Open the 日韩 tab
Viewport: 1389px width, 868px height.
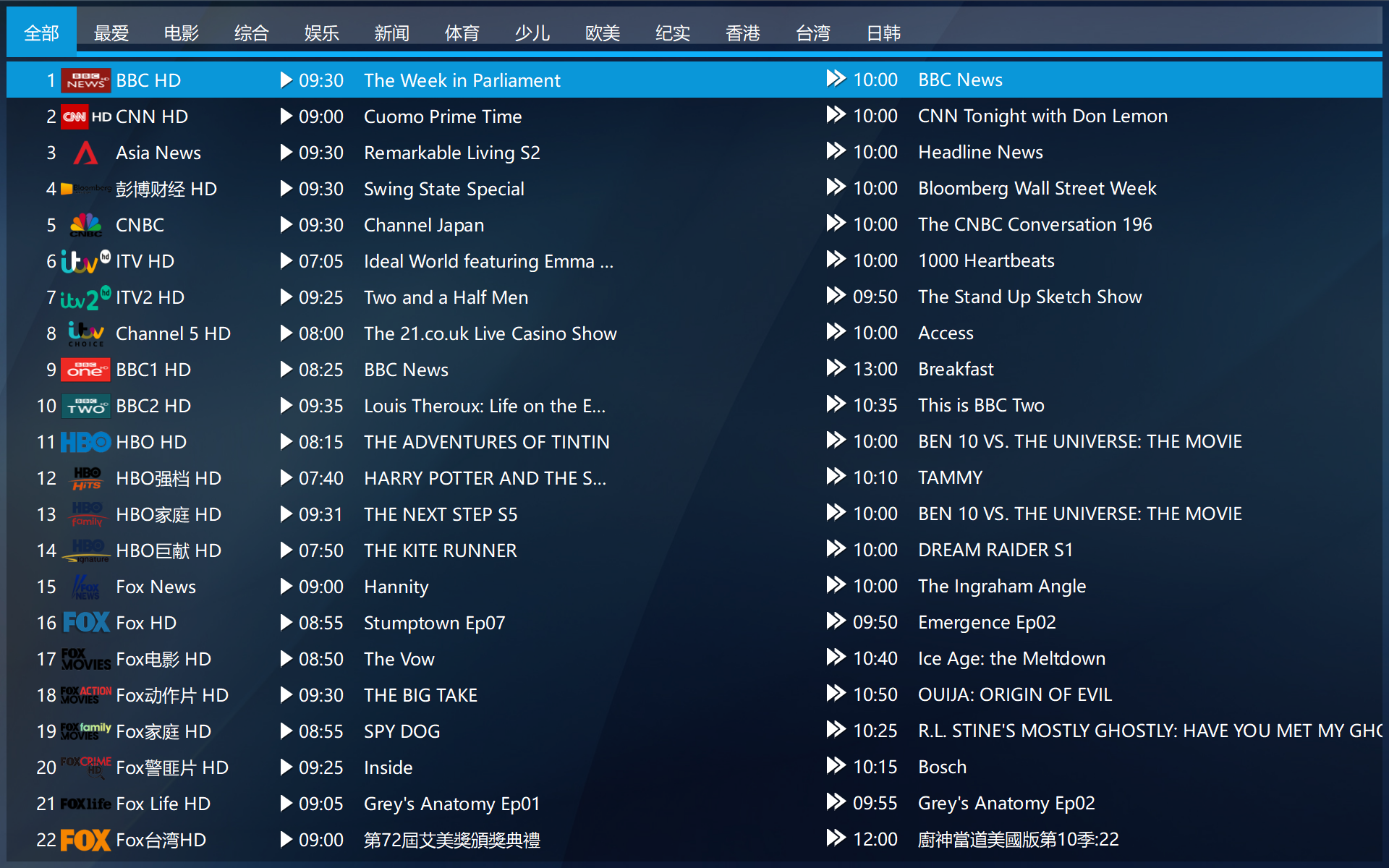(x=883, y=33)
